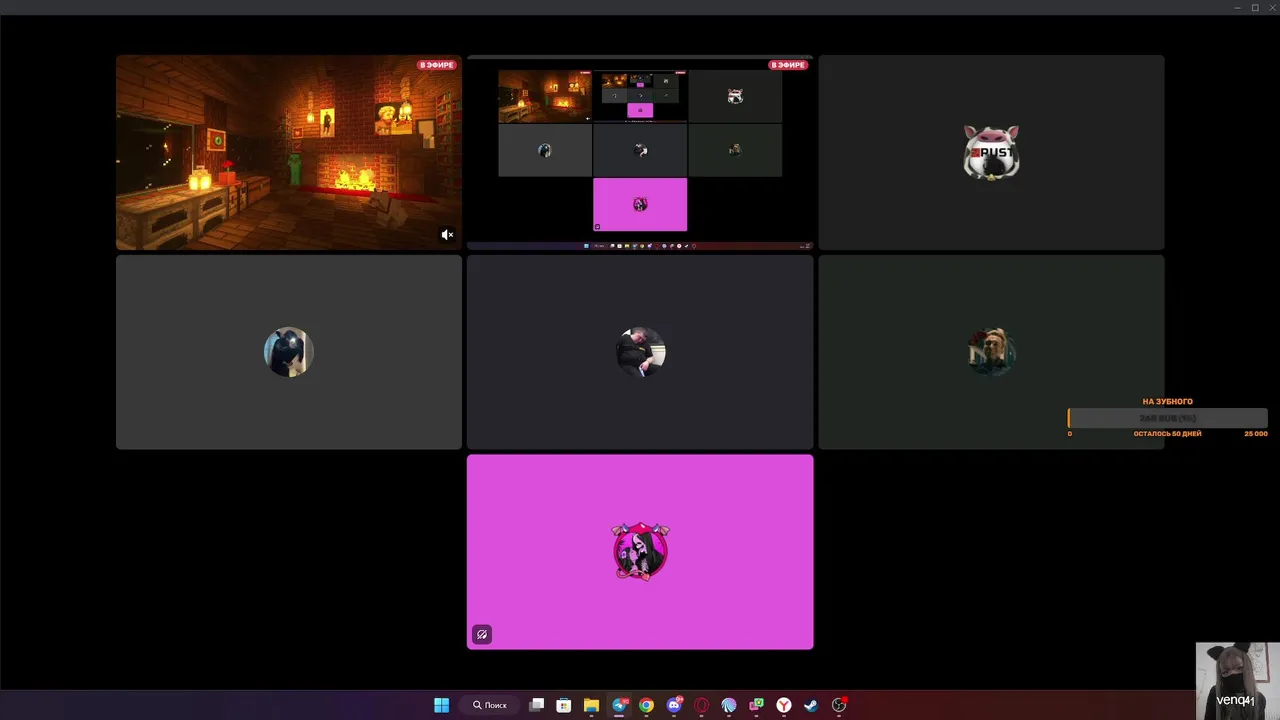
Task: Open Microsoft Store from the taskbar
Action: (564, 705)
